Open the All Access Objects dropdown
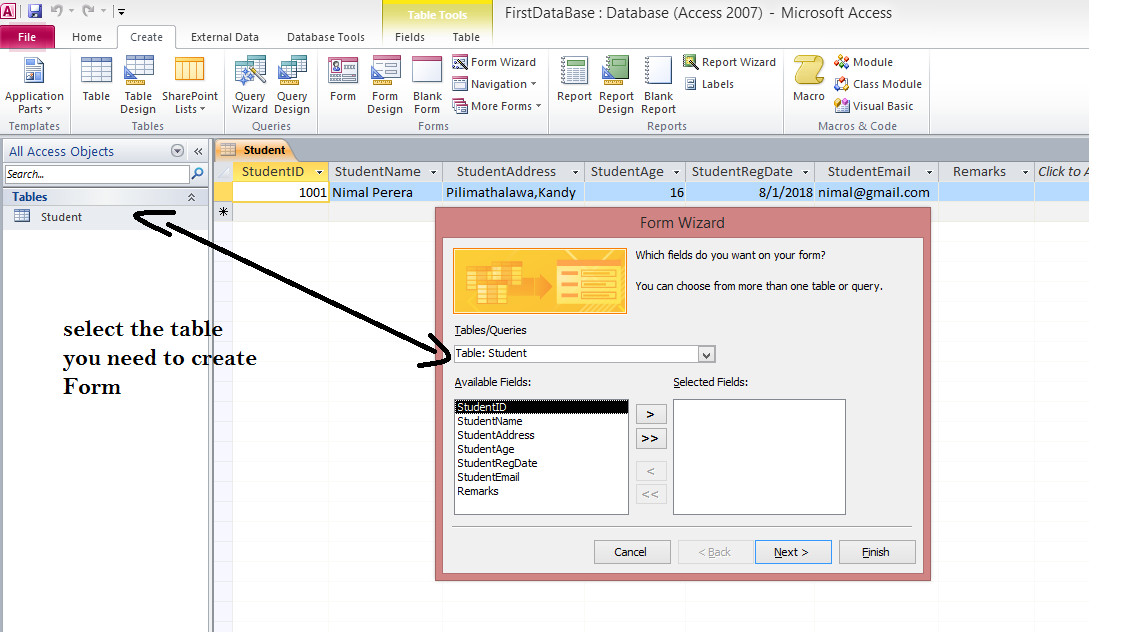 (x=178, y=151)
